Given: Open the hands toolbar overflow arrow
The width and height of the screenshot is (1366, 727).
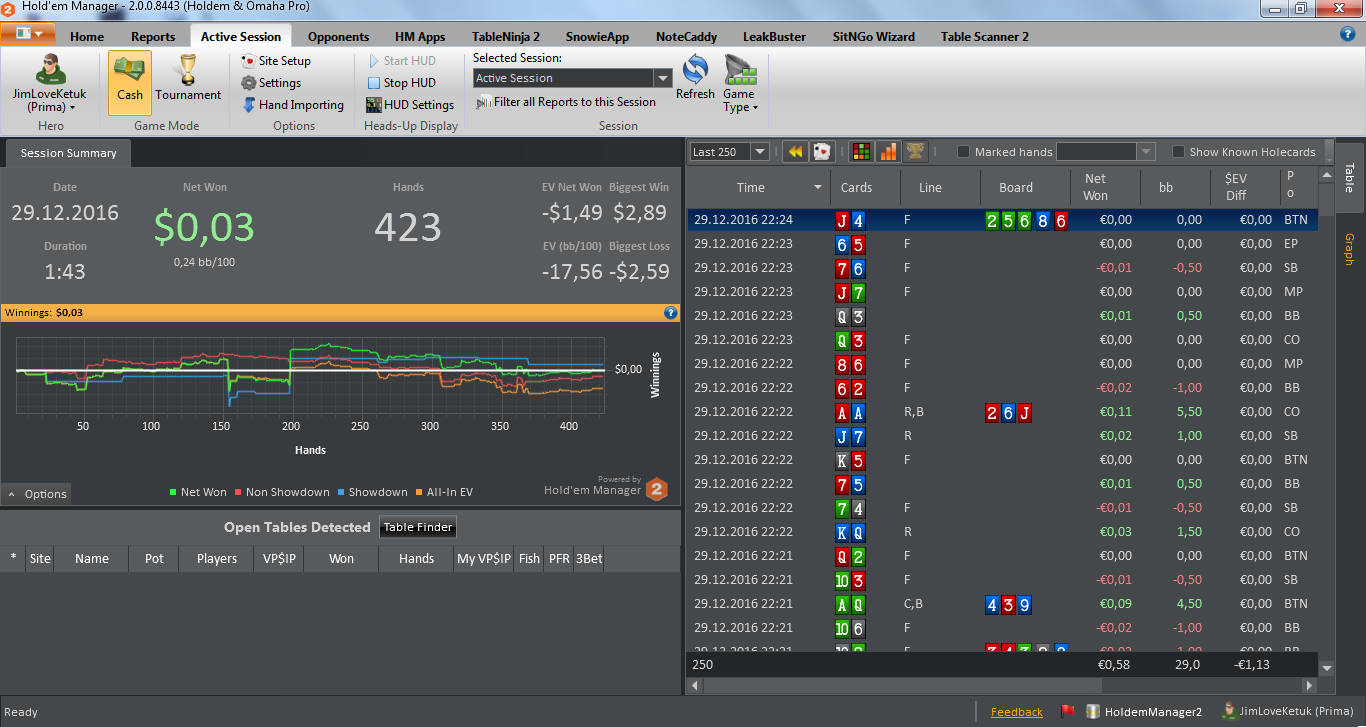Looking at the screenshot, I should pyautogui.click(x=1328, y=152).
